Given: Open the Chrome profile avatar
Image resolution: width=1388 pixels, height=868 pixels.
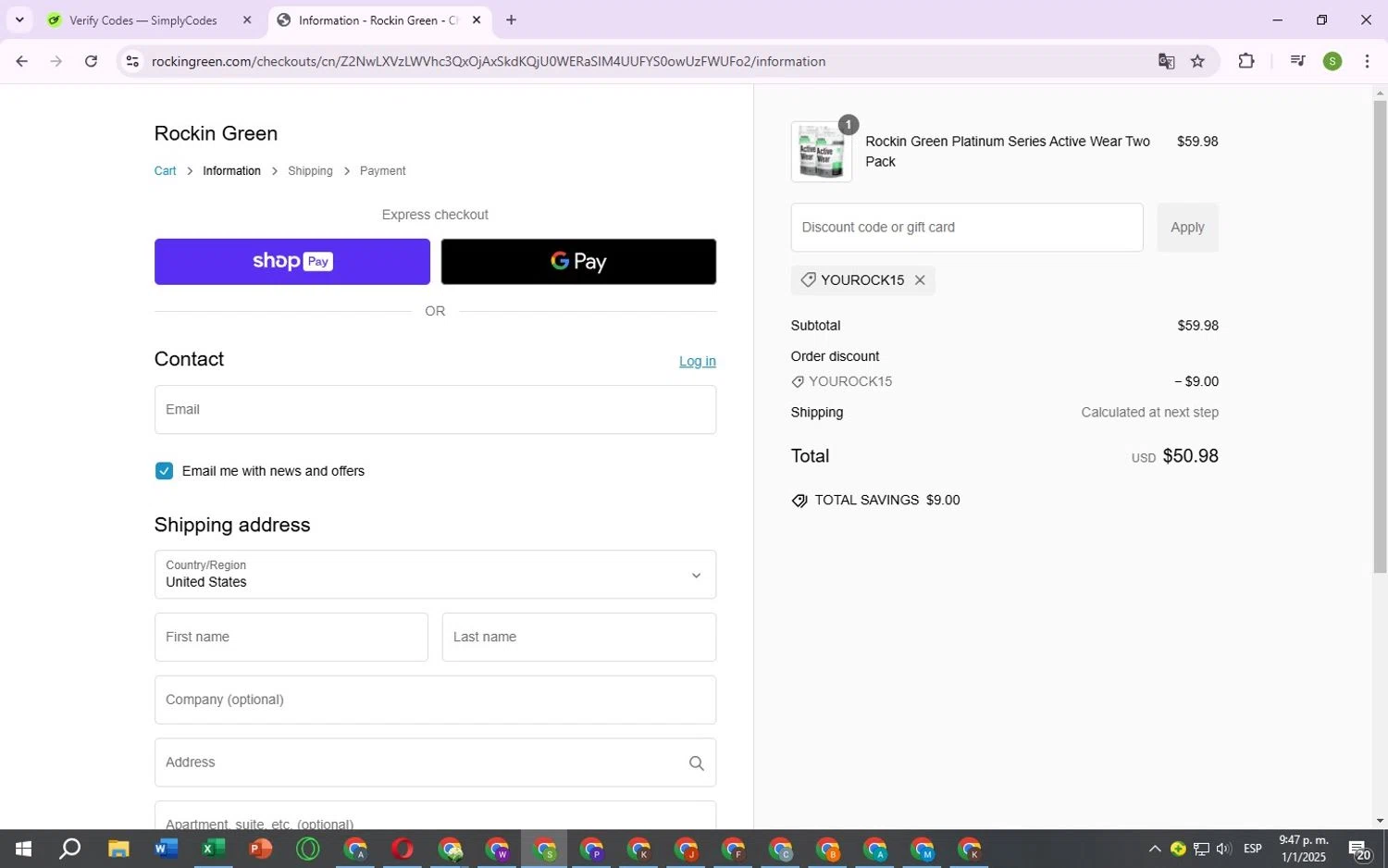Looking at the screenshot, I should coord(1332,61).
